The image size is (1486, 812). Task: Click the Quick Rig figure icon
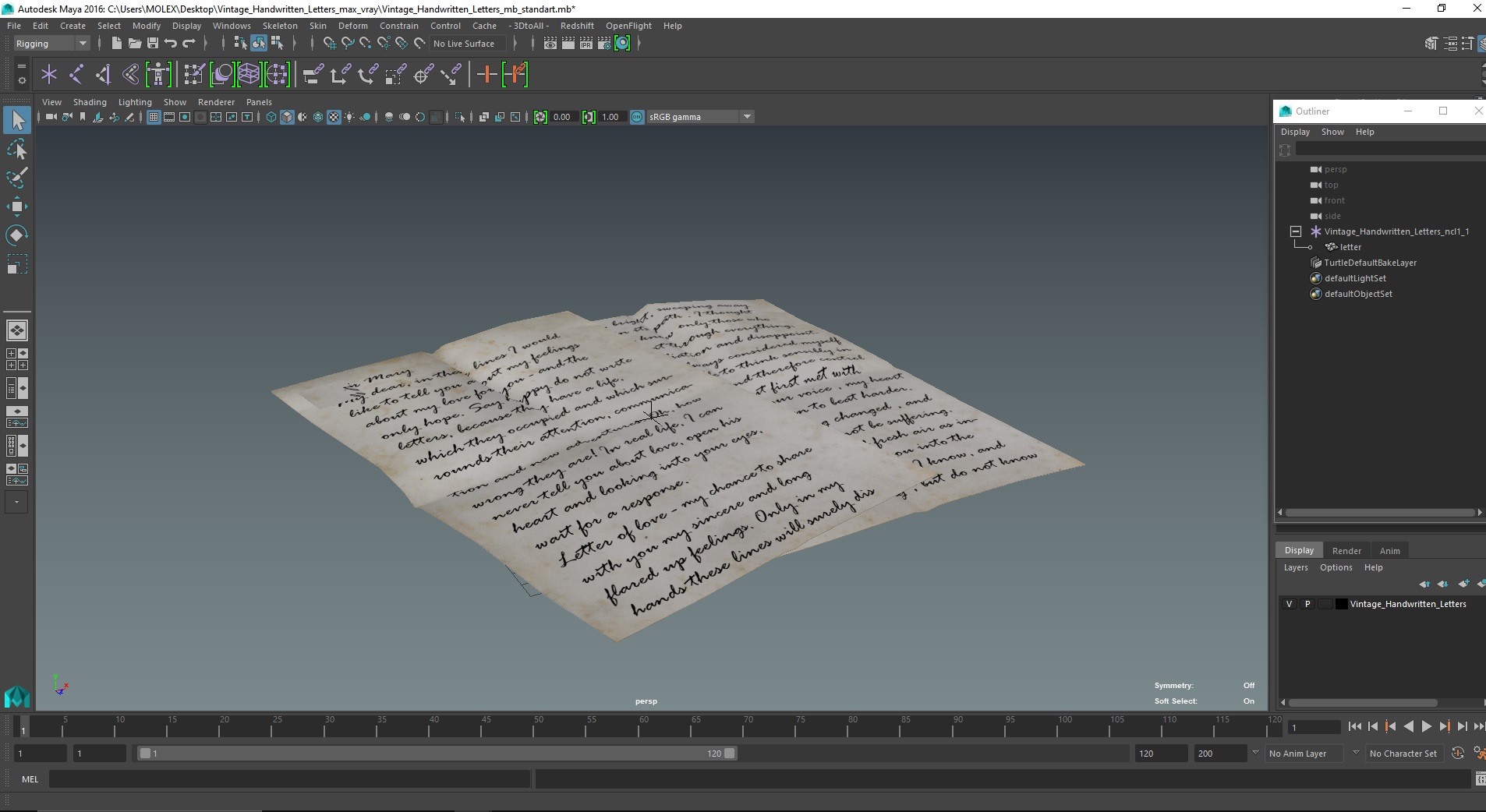[158, 75]
